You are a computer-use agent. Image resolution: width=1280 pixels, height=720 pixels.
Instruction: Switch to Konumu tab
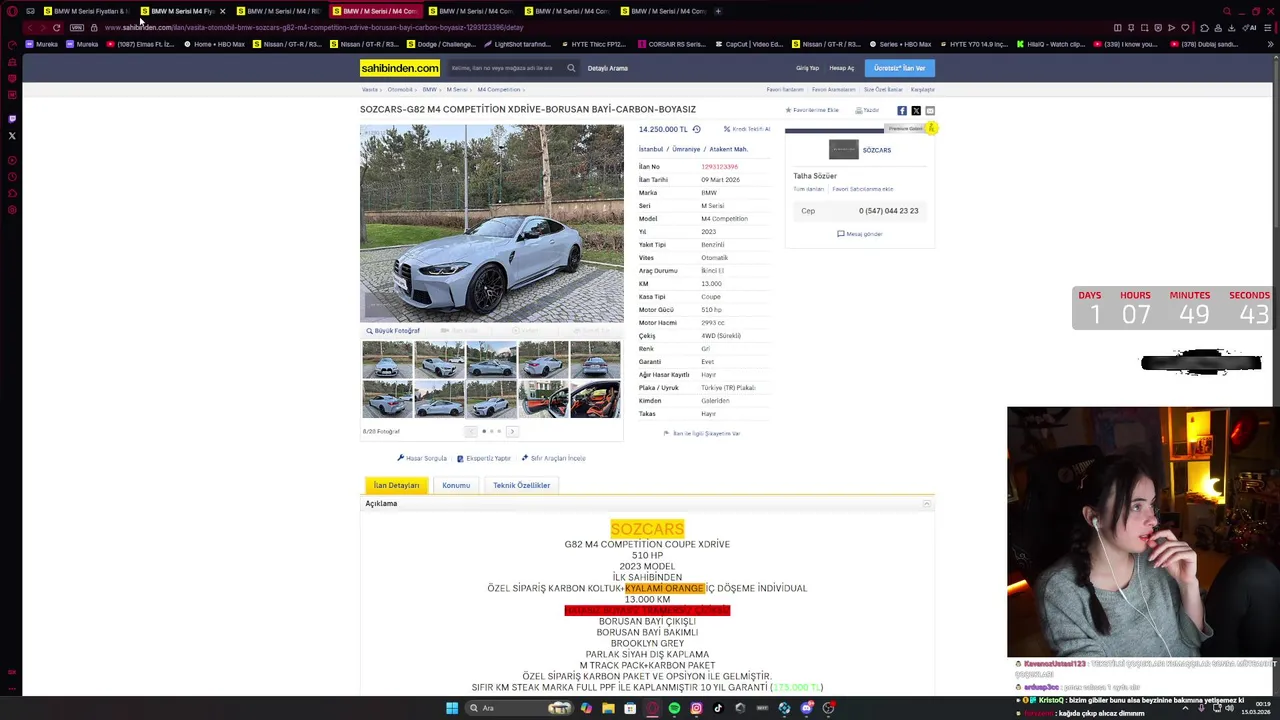[456, 485]
